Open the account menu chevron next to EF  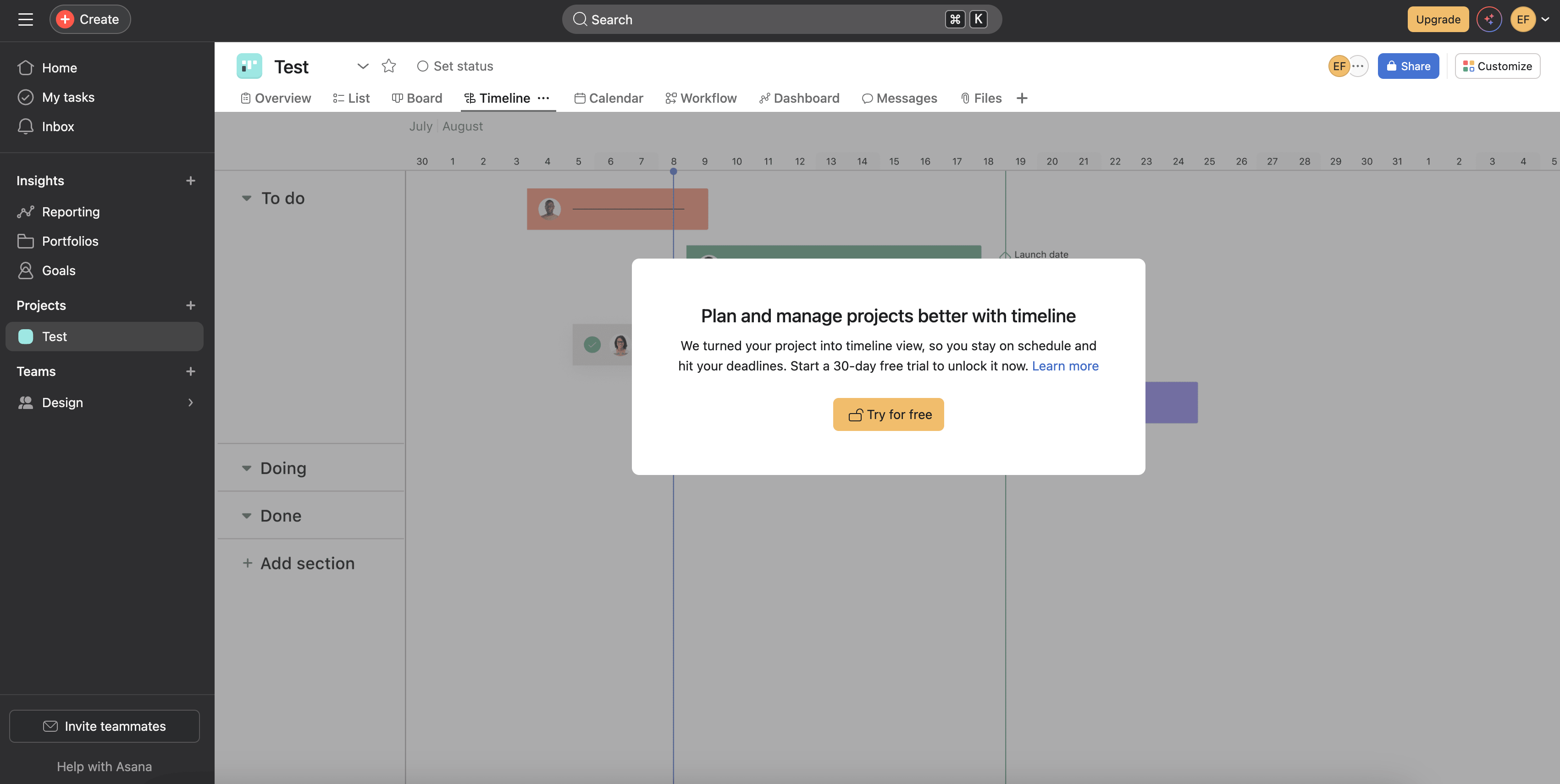(1545, 19)
